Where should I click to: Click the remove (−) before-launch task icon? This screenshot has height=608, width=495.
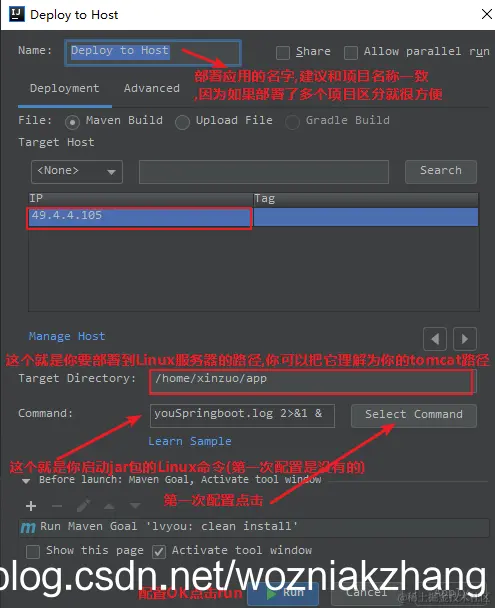pos(57,506)
